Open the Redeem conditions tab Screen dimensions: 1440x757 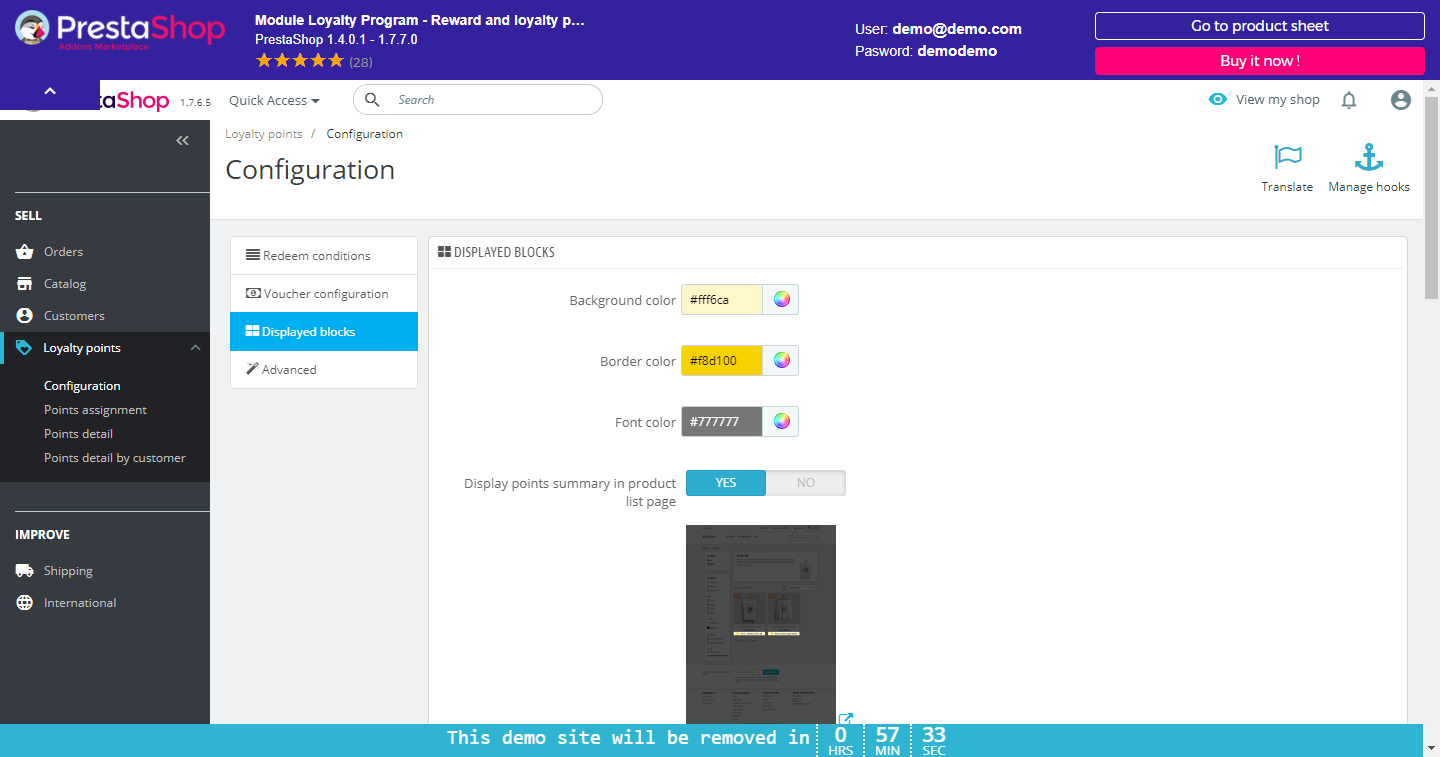[x=324, y=256]
